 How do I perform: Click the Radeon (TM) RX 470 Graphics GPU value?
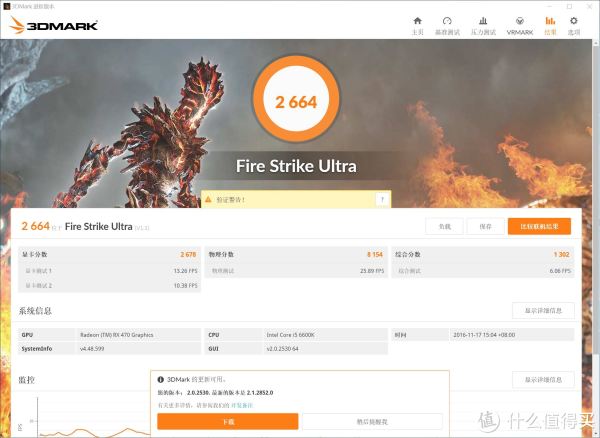pos(117,335)
